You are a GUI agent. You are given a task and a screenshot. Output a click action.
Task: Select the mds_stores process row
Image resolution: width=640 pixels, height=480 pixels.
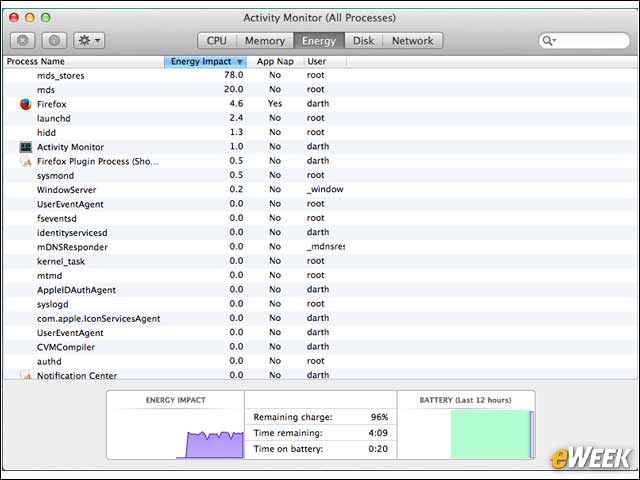(x=320, y=76)
